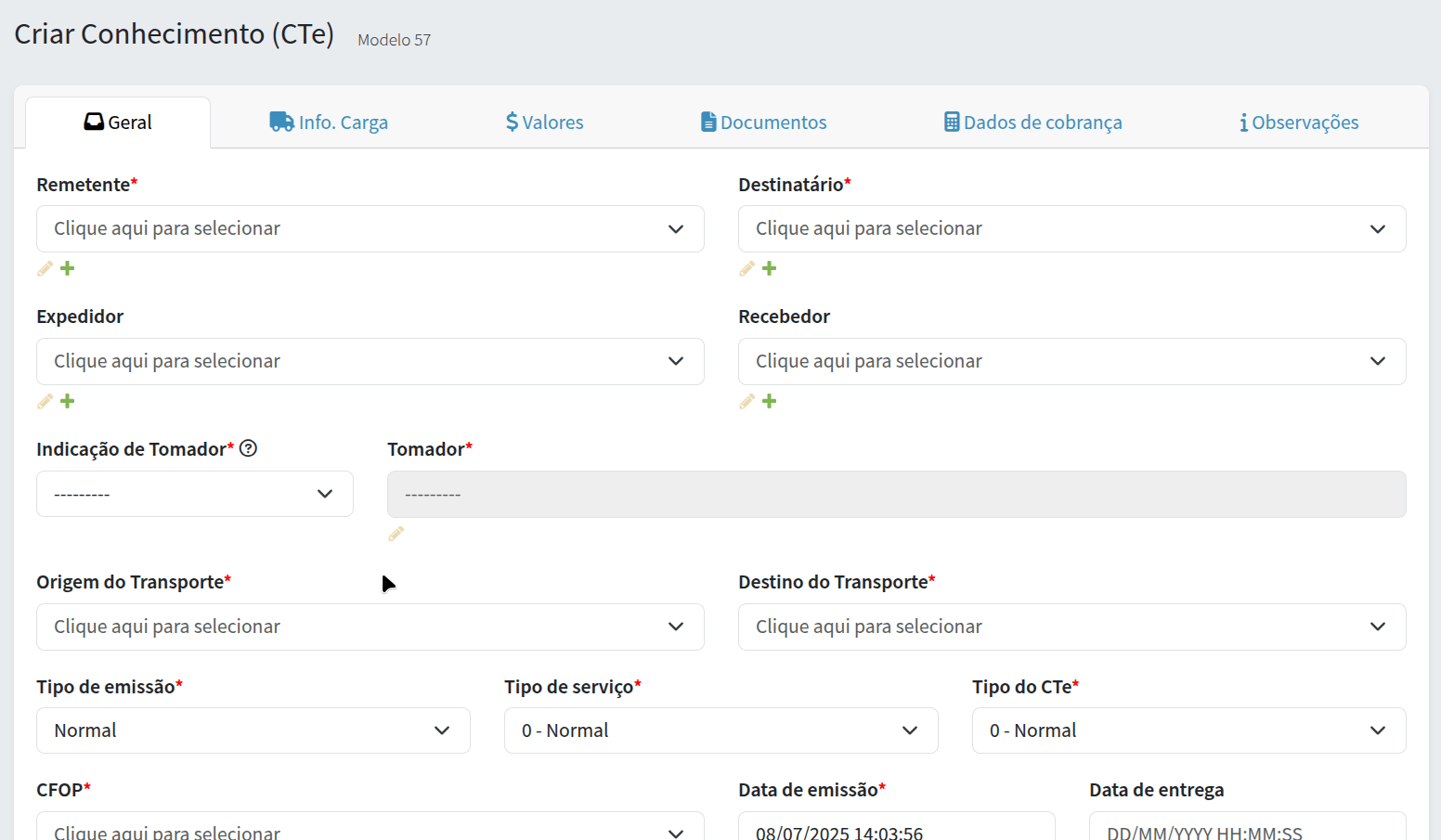Open the Tipo de serviço dropdown
The height and width of the screenshot is (840, 1441).
(x=720, y=730)
